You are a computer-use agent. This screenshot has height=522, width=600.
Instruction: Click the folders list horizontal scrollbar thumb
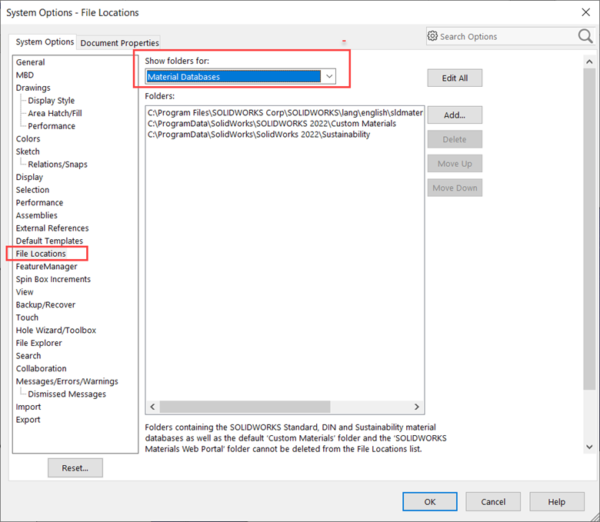pyautogui.click(x=245, y=406)
